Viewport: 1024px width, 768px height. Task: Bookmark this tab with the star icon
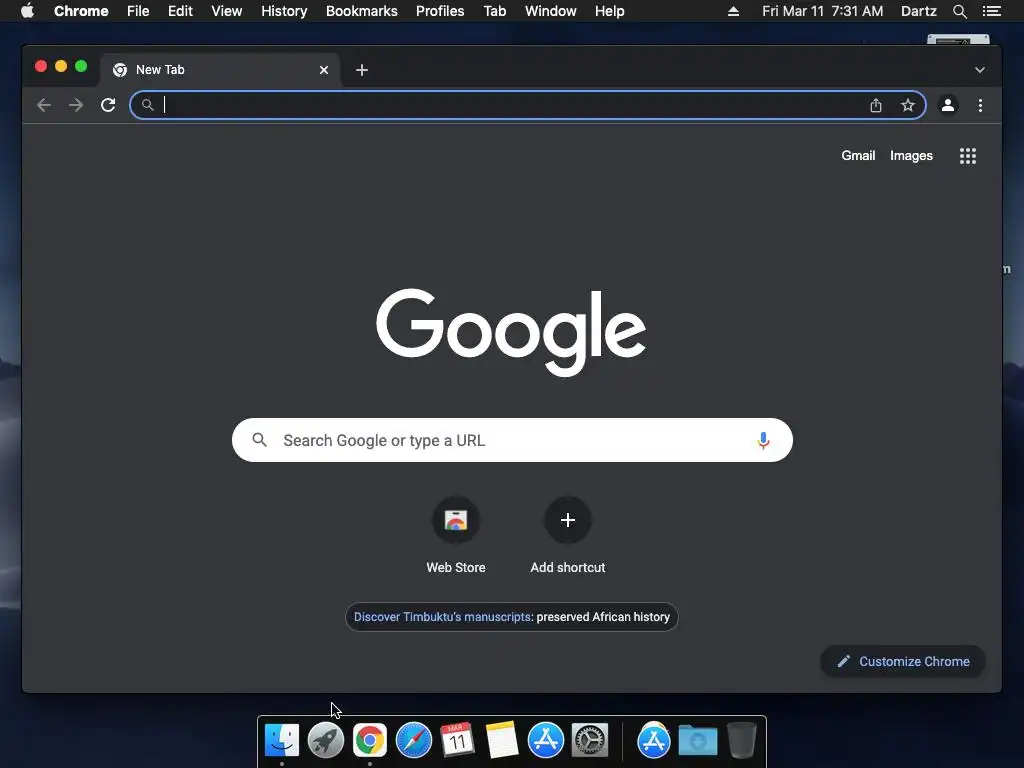908,105
